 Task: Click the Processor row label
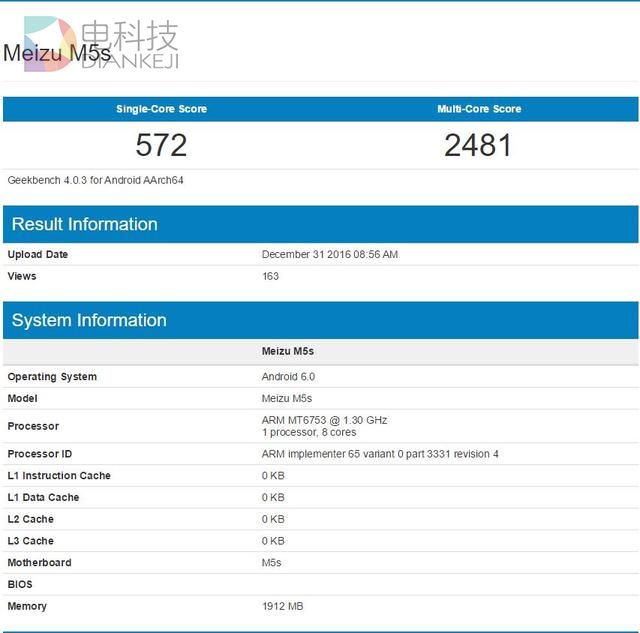(x=33, y=426)
